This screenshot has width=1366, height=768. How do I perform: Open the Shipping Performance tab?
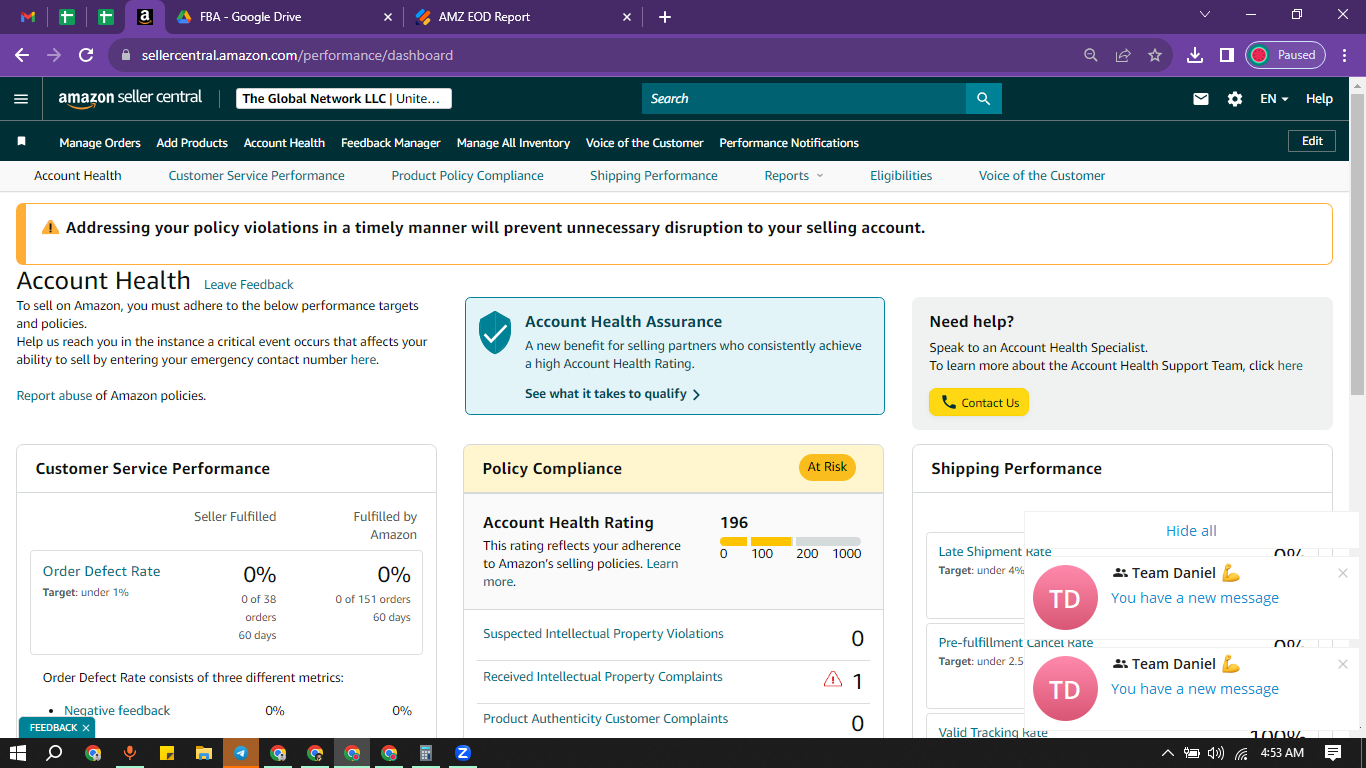point(654,175)
